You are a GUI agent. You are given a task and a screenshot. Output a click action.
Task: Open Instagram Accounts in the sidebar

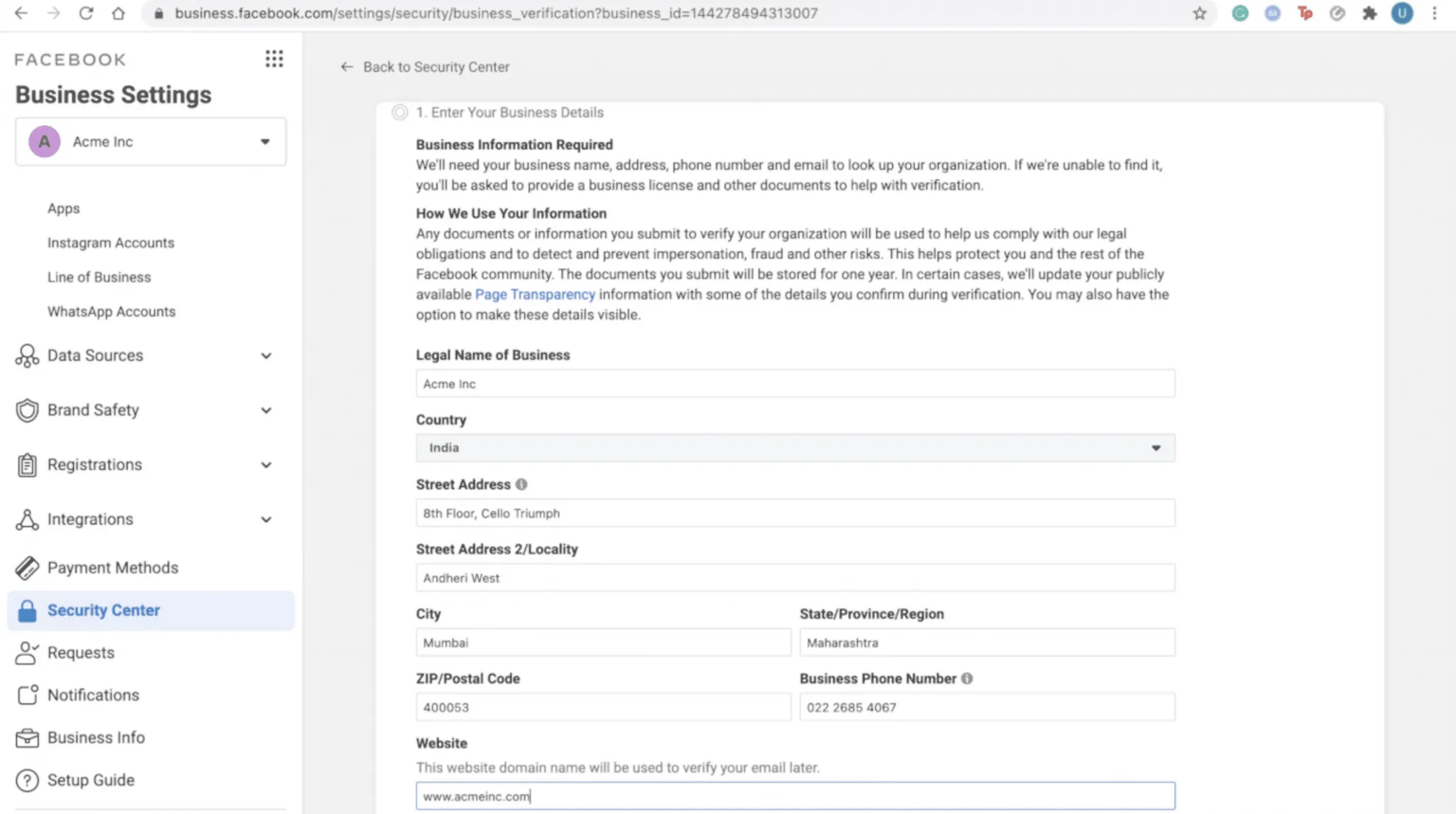click(111, 243)
